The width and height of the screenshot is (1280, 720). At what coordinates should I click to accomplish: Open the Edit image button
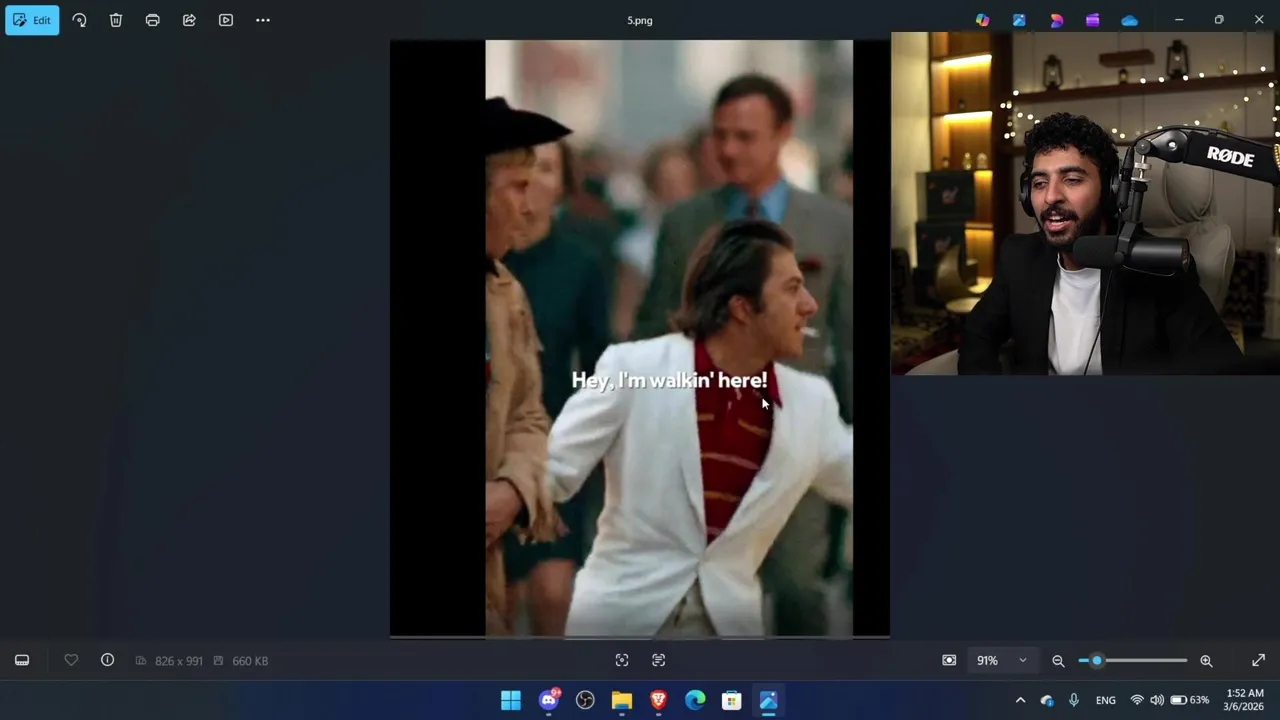[x=32, y=20]
